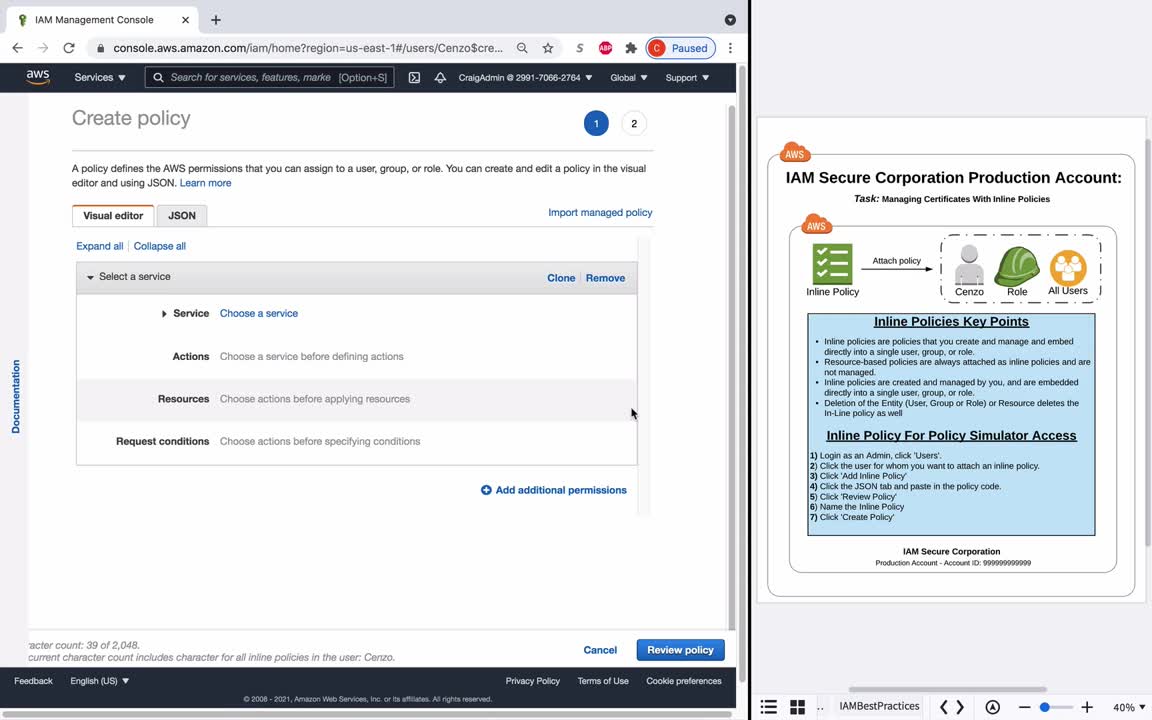The height and width of the screenshot is (720, 1152).
Task: Click the compass navigator icon in the IAMBestPractices viewer
Action: click(x=993, y=707)
